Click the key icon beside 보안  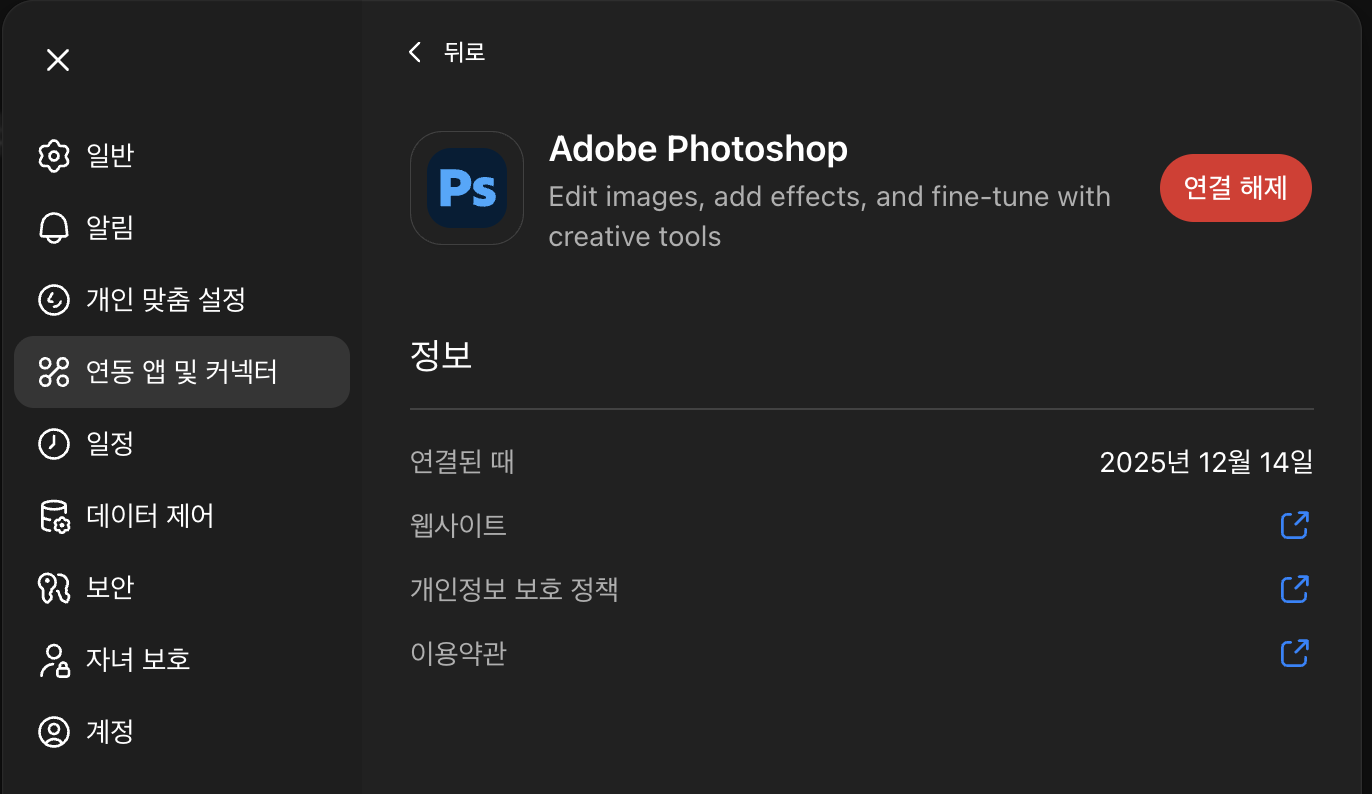click(53, 588)
